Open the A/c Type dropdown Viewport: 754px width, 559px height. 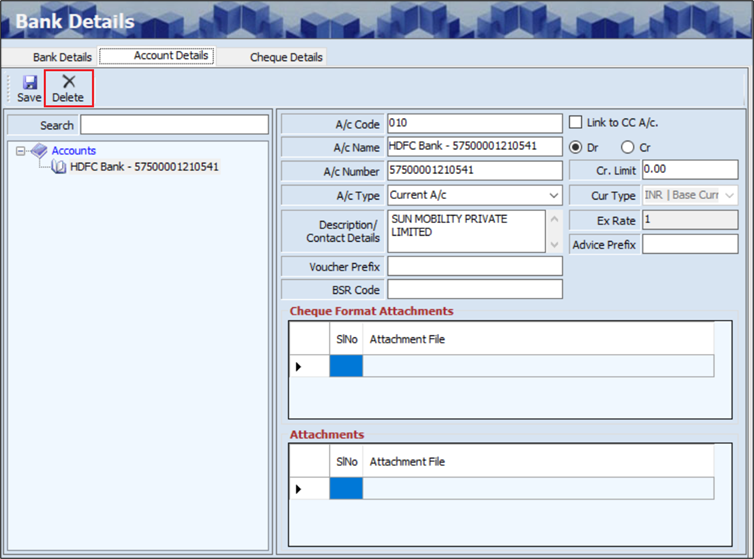coord(553,196)
